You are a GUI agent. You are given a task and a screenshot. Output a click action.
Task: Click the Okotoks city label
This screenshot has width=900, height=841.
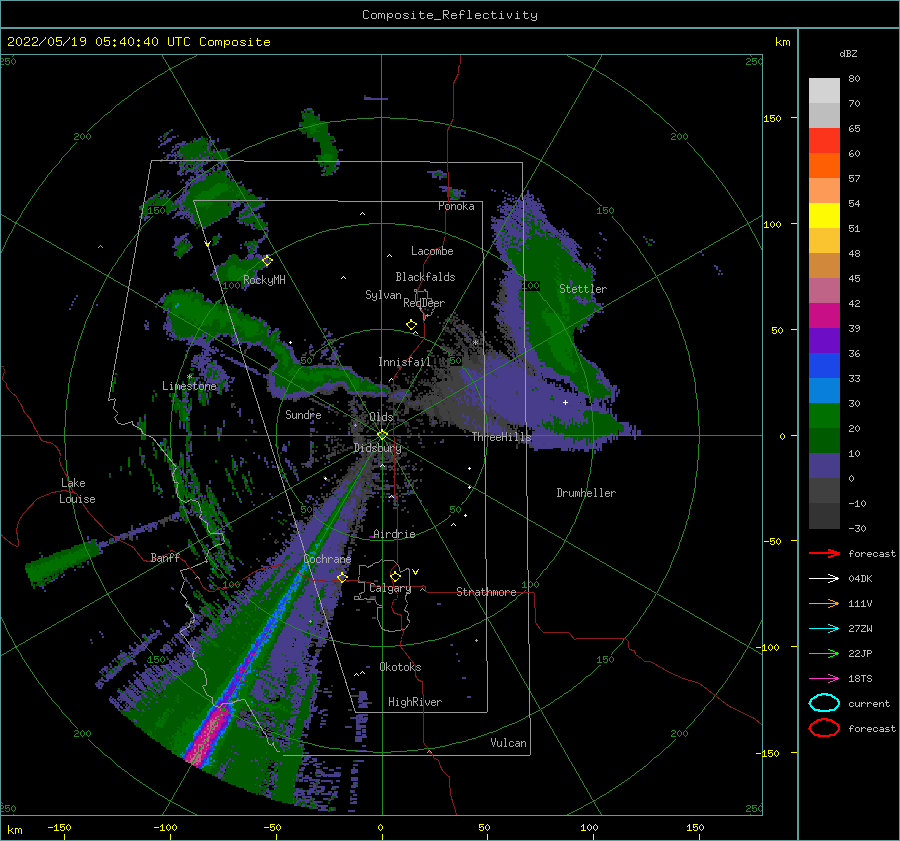400,666
